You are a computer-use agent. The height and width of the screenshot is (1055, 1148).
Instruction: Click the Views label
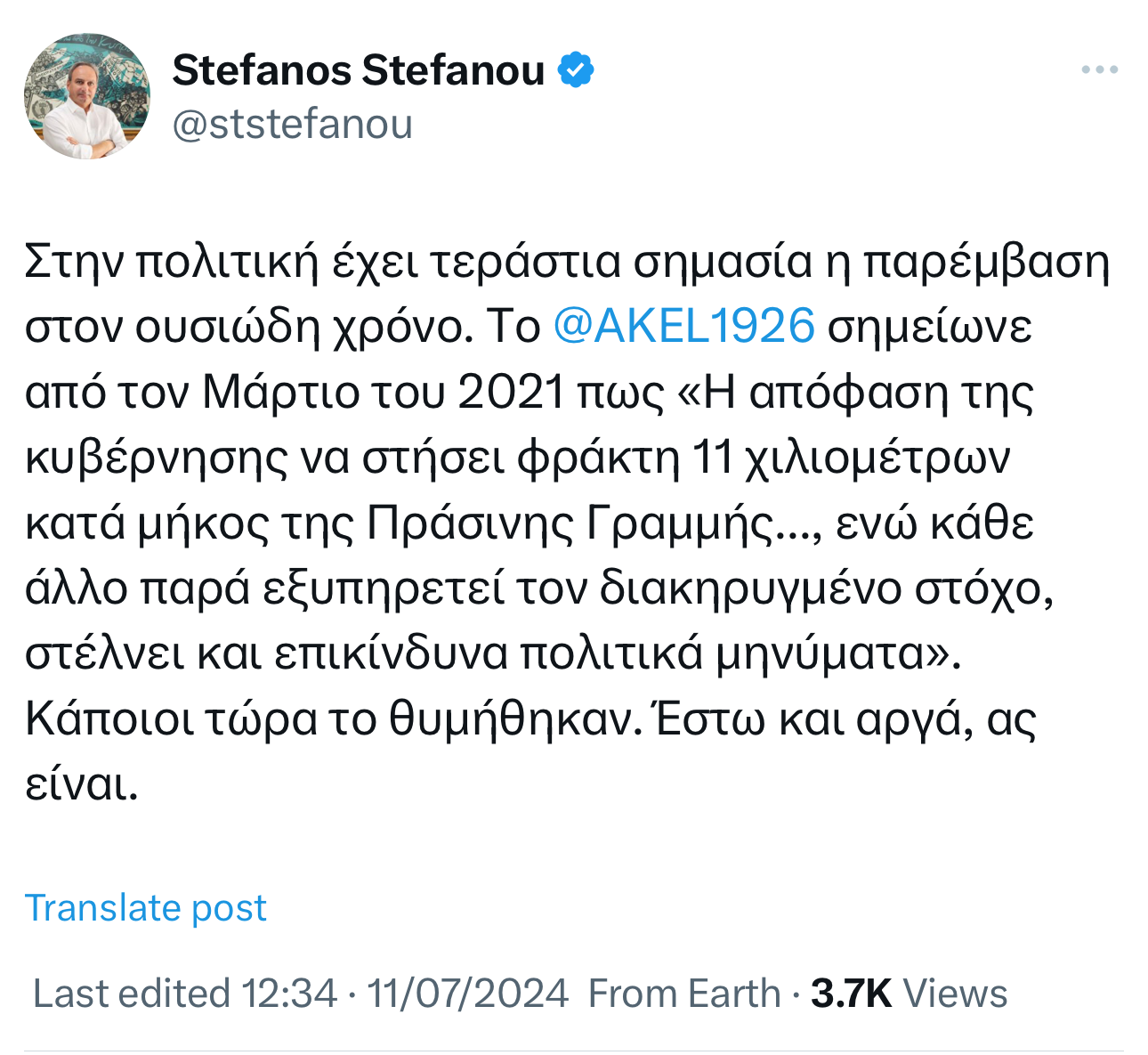(955, 993)
